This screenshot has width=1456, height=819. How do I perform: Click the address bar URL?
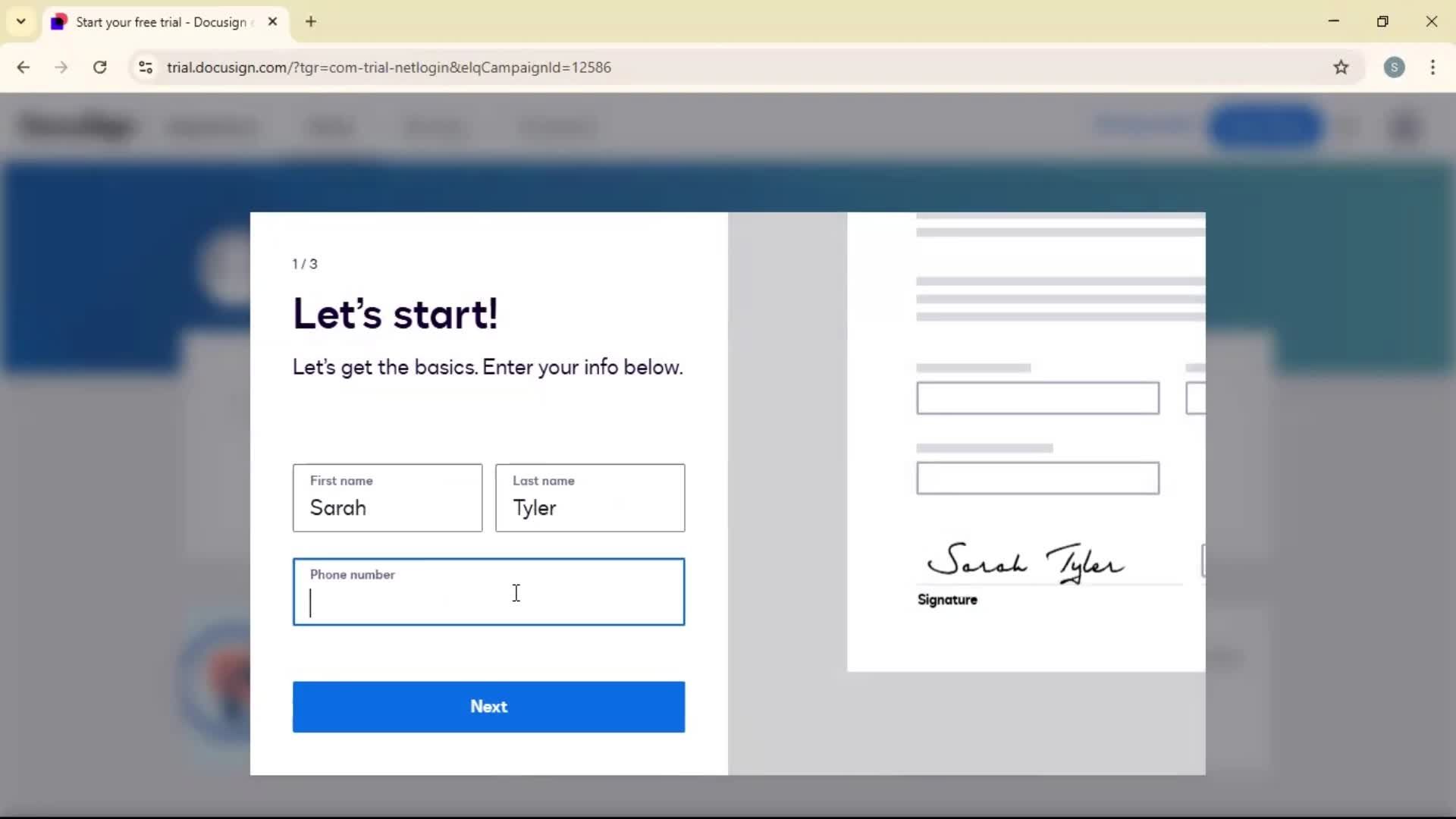click(389, 67)
